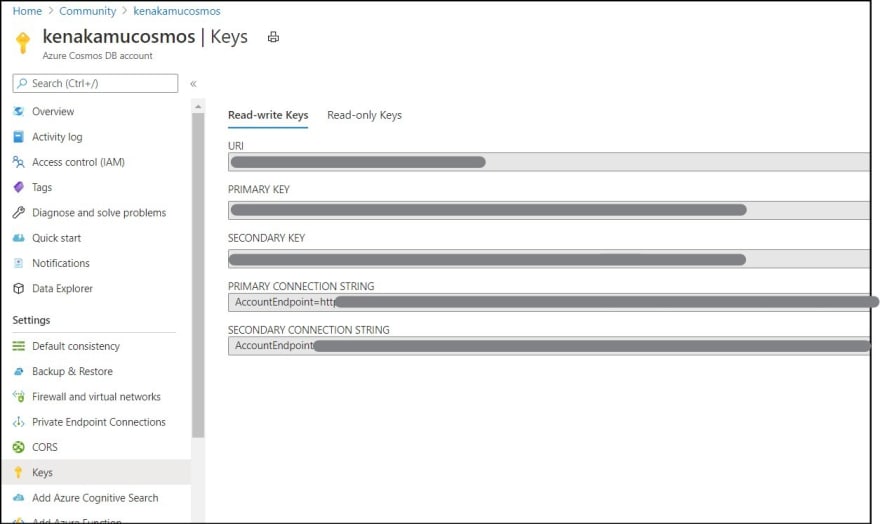
Task: Select the Keys item in Settings
Action: coord(96,472)
